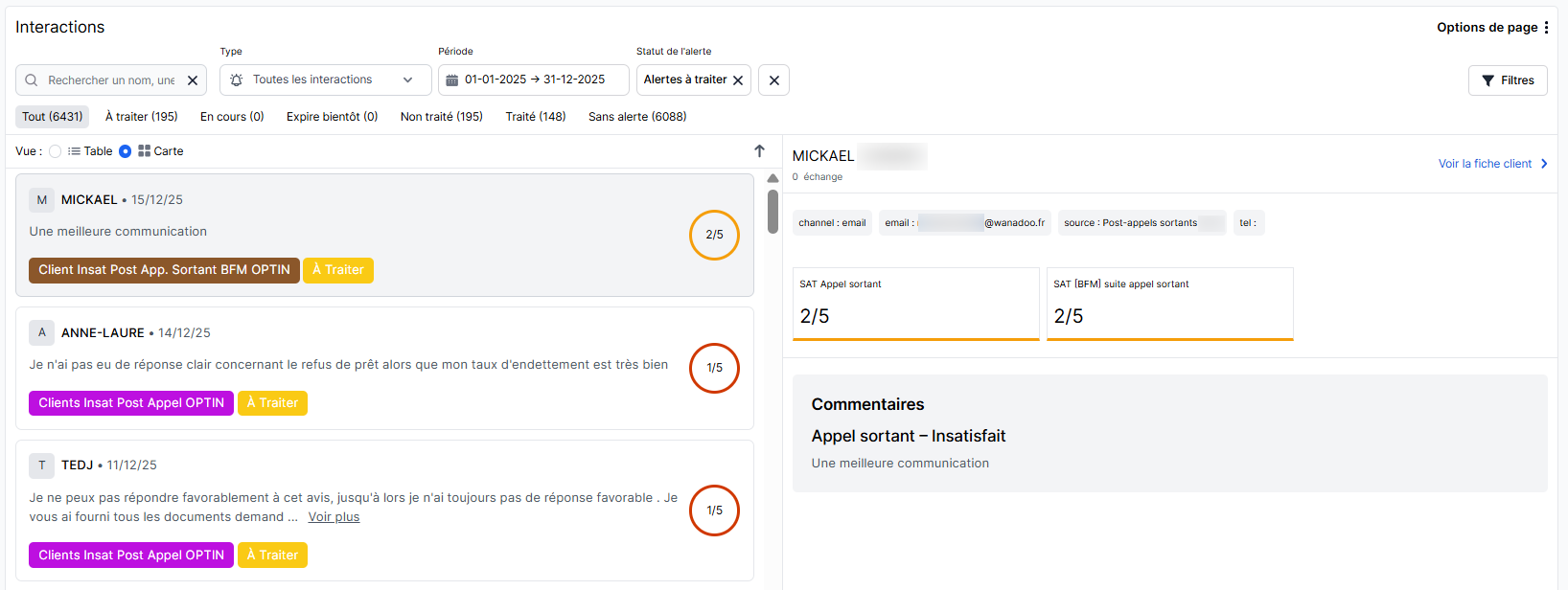Screen dimensions: 1568x590
Task: Click the search by name input field
Action: (110, 80)
